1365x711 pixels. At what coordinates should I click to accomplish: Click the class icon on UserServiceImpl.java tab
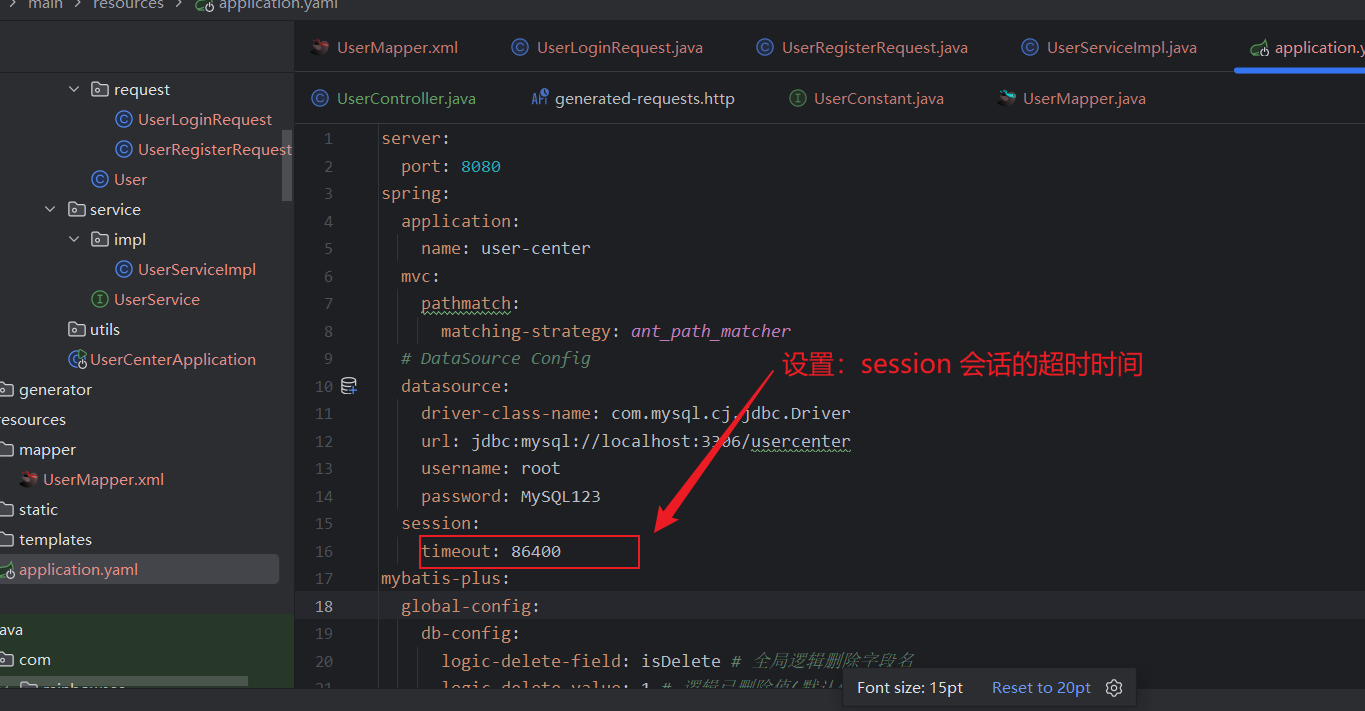click(1030, 47)
